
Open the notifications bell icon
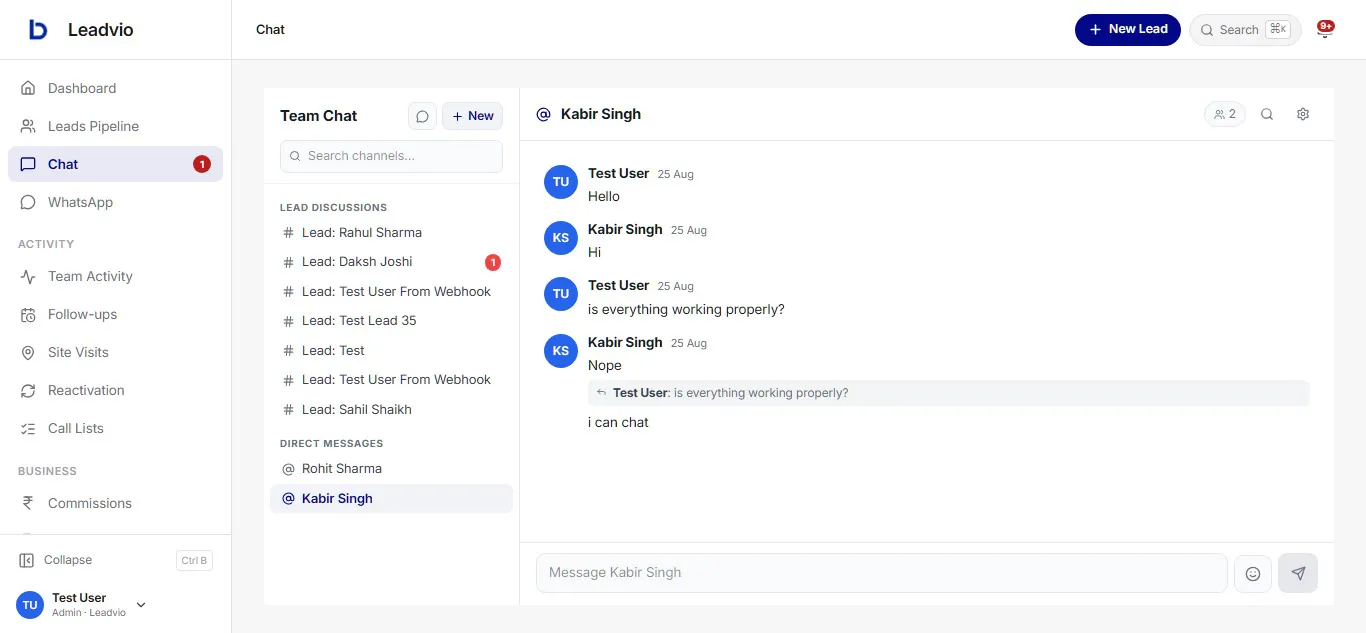1325,30
